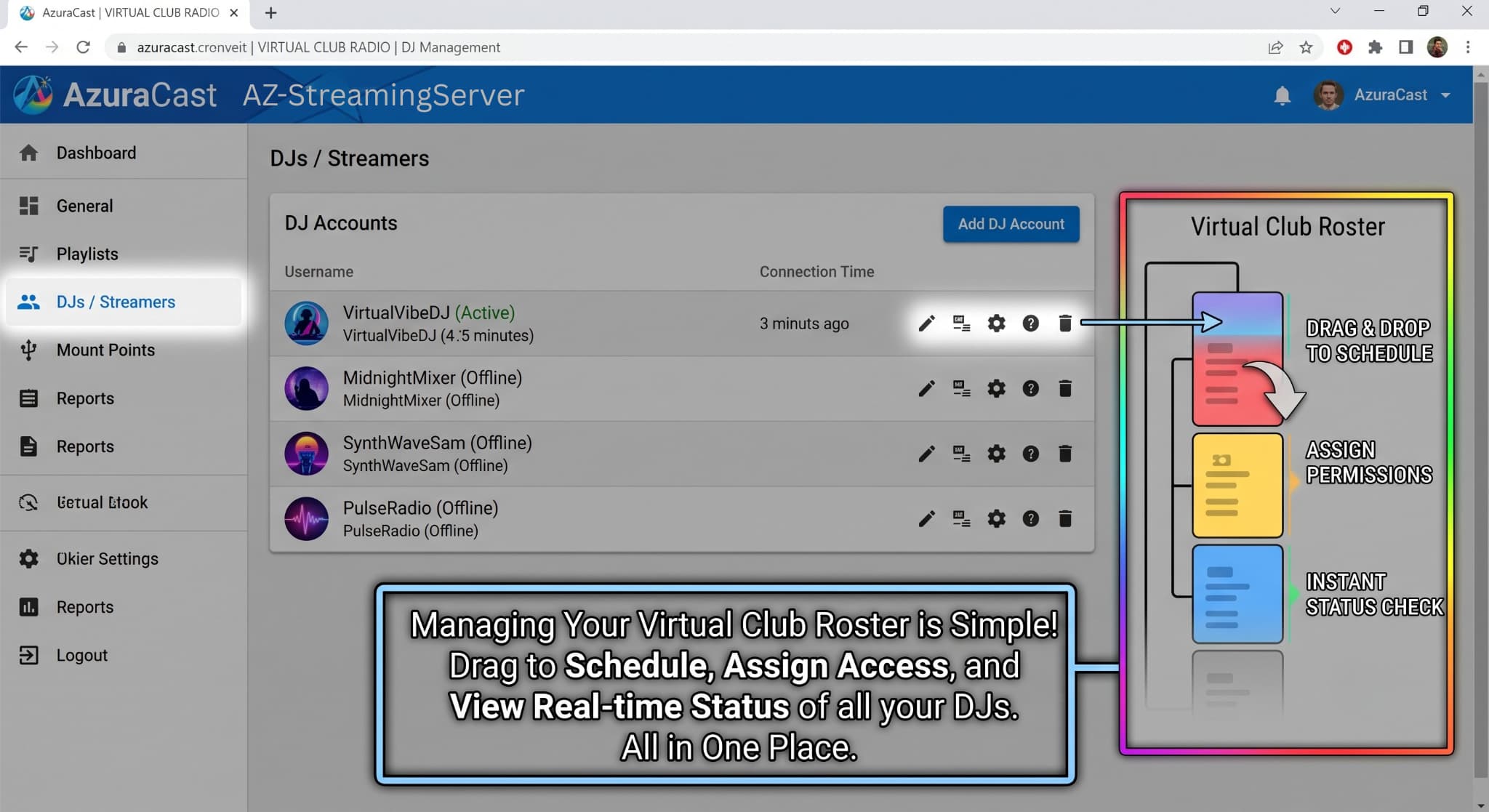
Task: Open broadcasts list icon for VirtualVibeDJ
Action: [x=961, y=323]
